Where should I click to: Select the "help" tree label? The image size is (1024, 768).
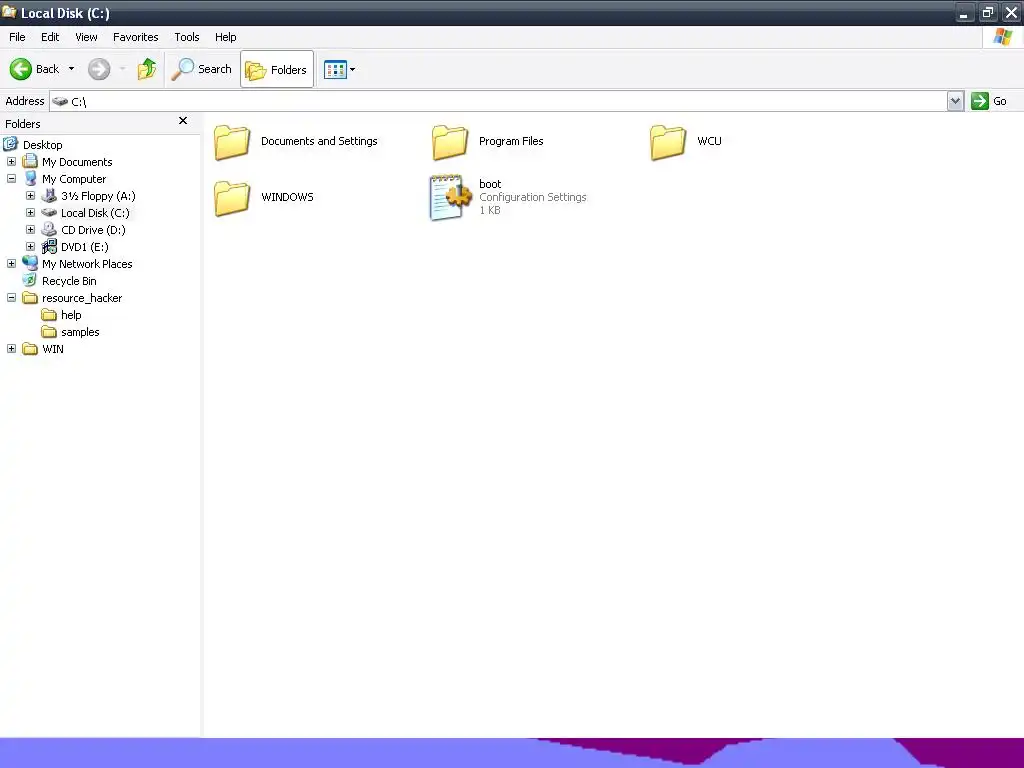pos(71,315)
